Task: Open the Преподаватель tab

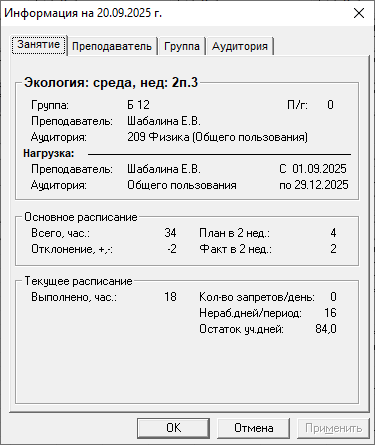Action: [x=112, y=46]
